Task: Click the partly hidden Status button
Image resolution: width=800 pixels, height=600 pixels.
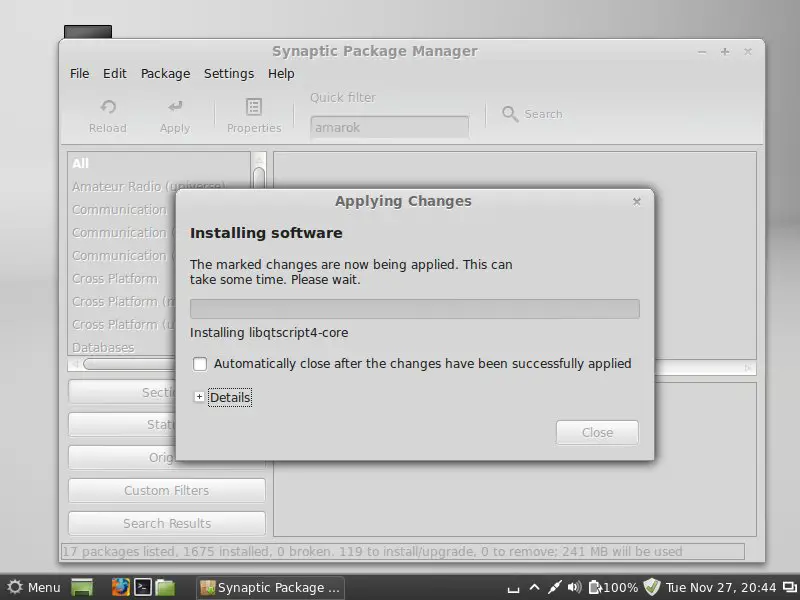Action: coord(122,424)
